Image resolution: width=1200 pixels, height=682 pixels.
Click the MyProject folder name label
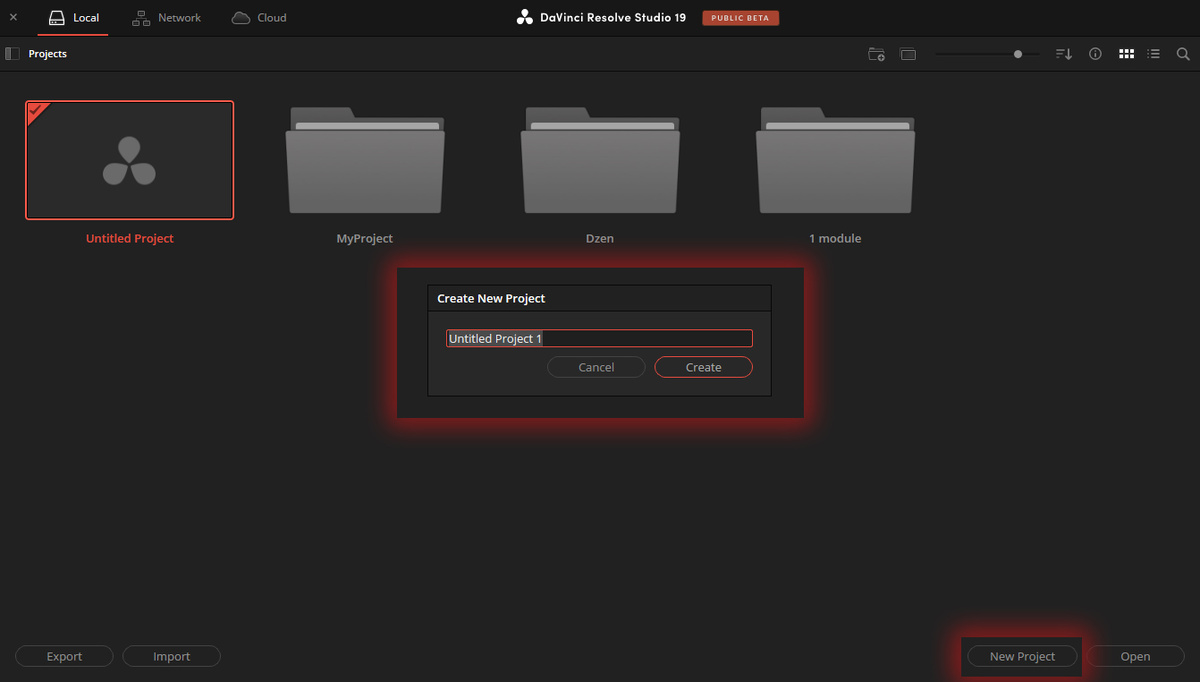(365, 239)
